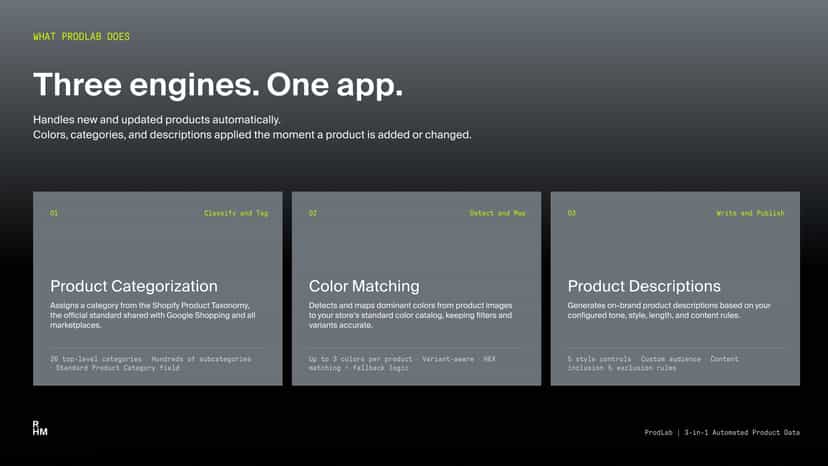Click the '26 top-level categories' footnote

click(96, 359)
